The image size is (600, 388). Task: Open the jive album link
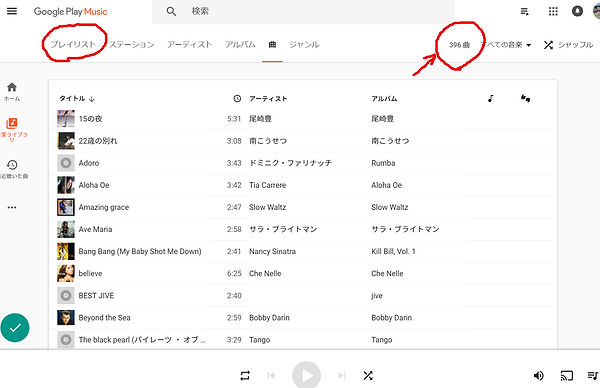point(377,296)
